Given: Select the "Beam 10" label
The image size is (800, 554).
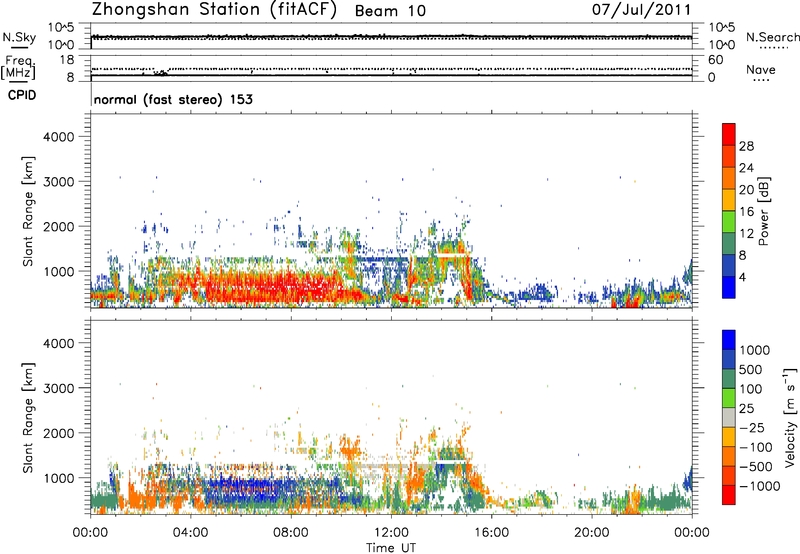Looking at the screenshot, I should point(390,11).
